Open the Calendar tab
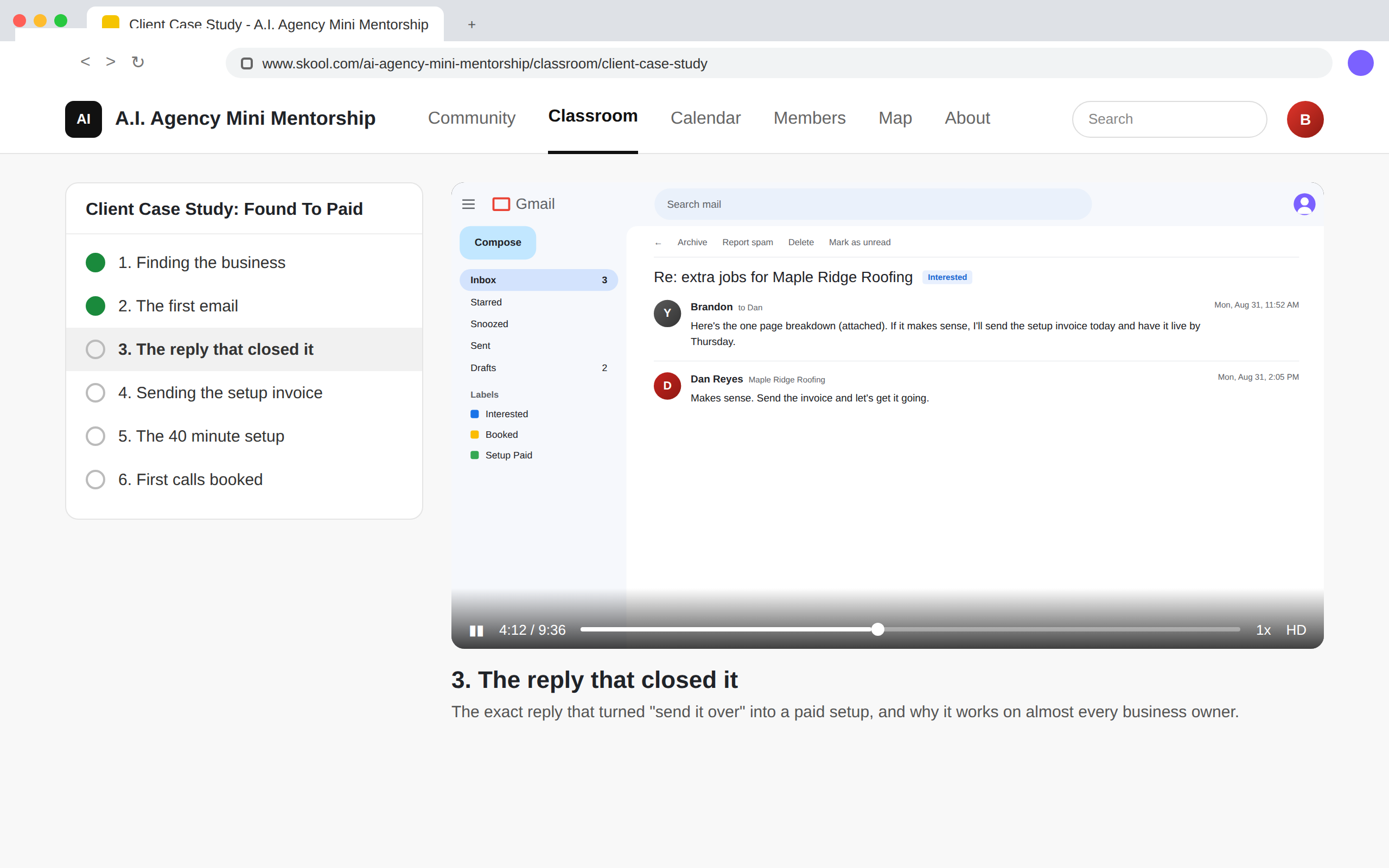 pyautogui.click(x=705, y=118)
